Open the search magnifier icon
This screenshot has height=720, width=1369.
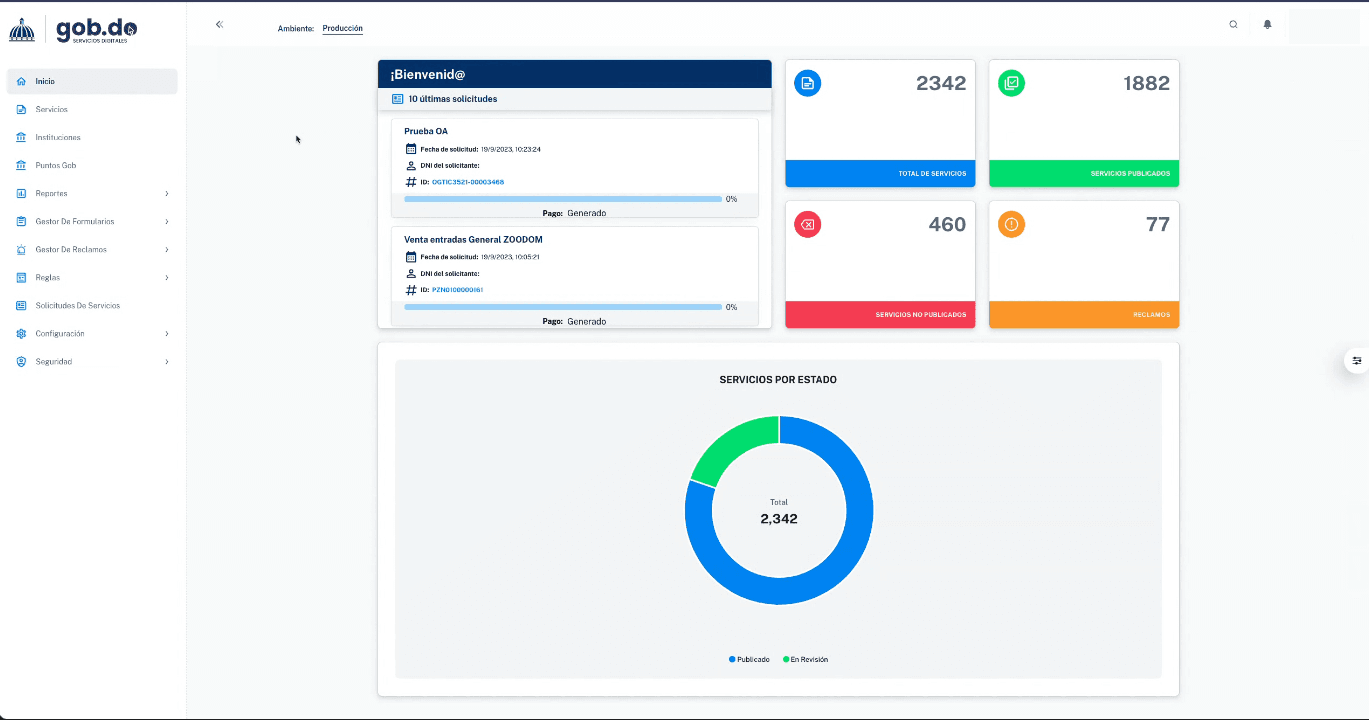[1233, 24]
